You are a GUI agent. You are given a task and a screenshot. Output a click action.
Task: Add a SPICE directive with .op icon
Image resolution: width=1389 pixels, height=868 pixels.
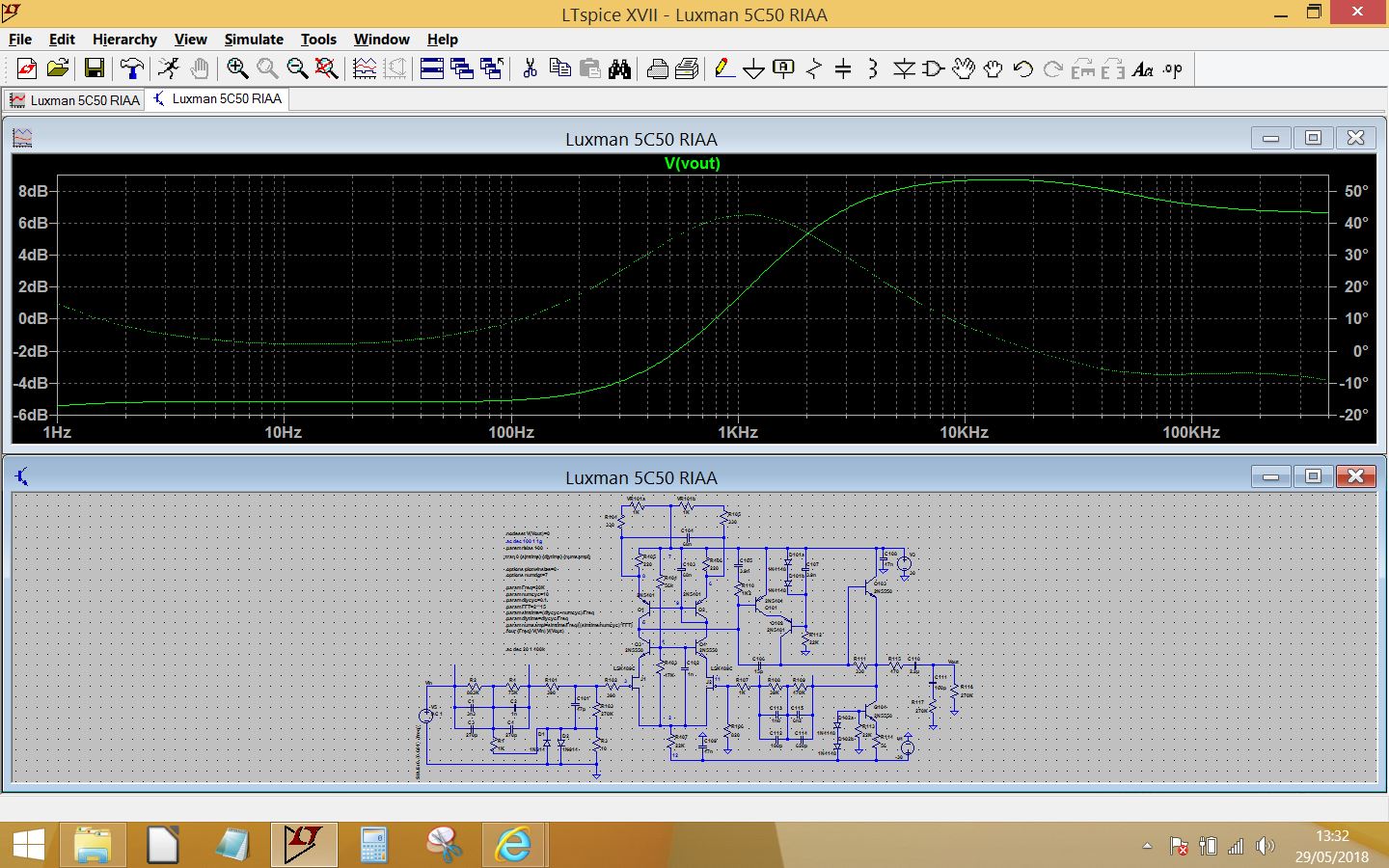point(1173,68)
